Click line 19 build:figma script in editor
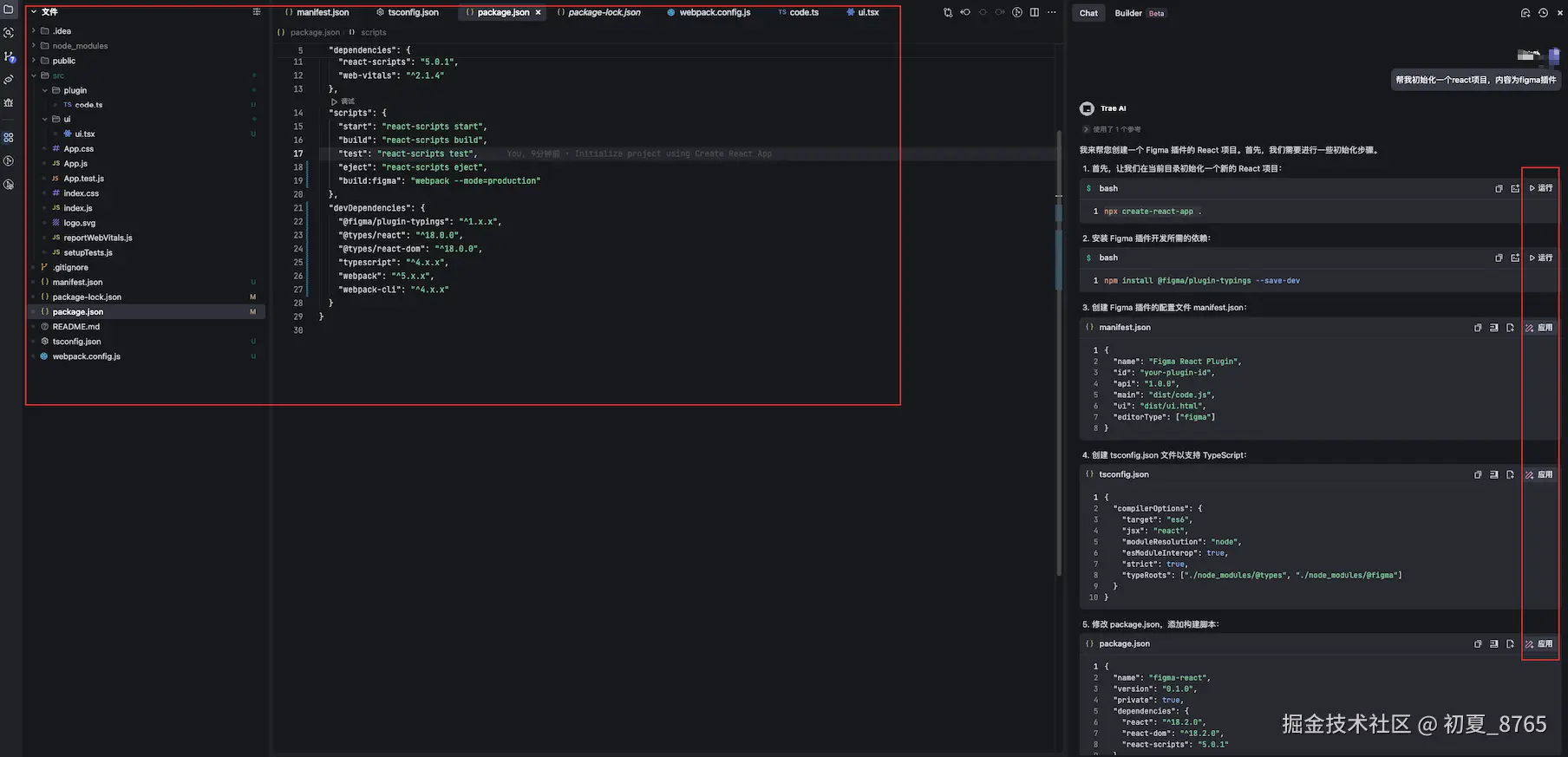The height and width of the screenshot is (757, 1568). [x=439, y=181]
